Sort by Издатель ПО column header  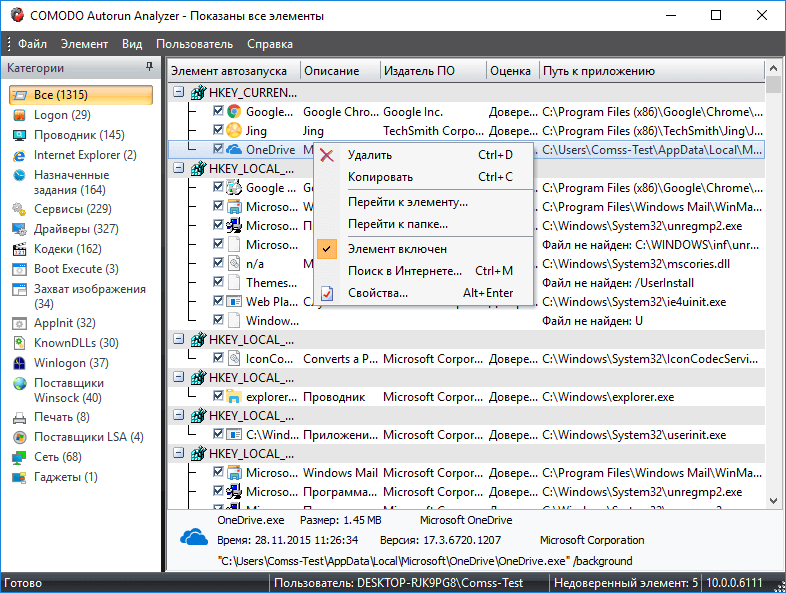[434, 71]
